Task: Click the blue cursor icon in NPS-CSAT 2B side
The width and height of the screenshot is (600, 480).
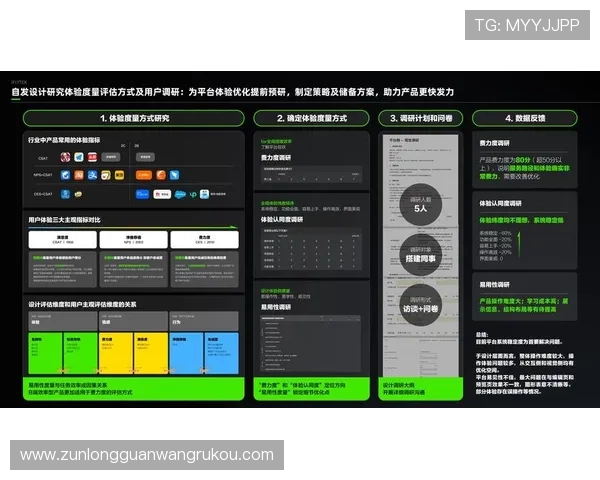Action: click(174, 175)
